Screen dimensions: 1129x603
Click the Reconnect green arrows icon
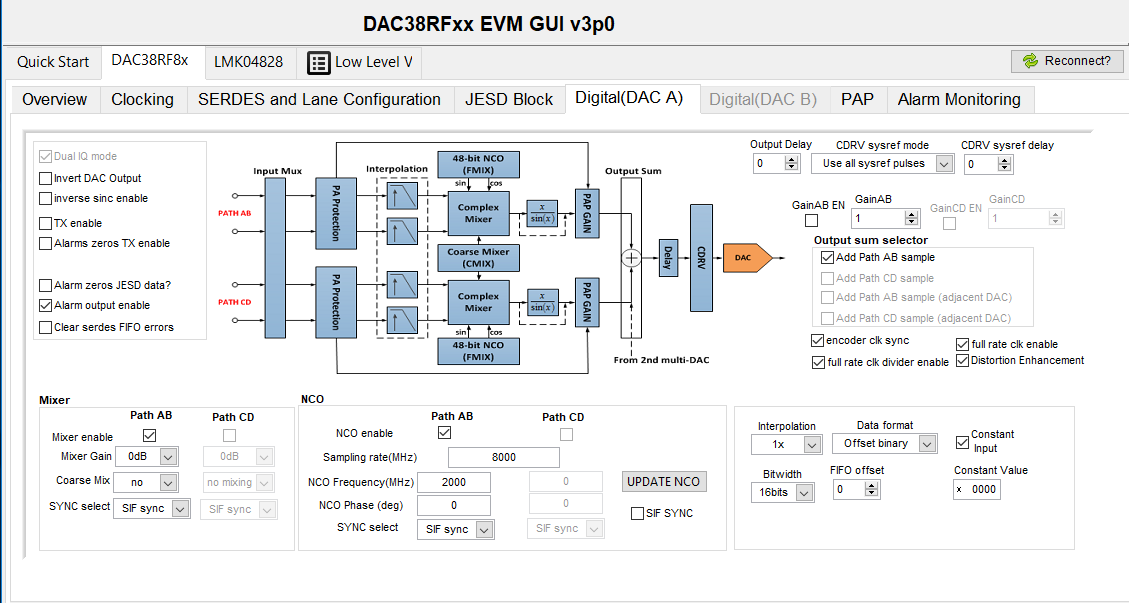pos(1030,61)
